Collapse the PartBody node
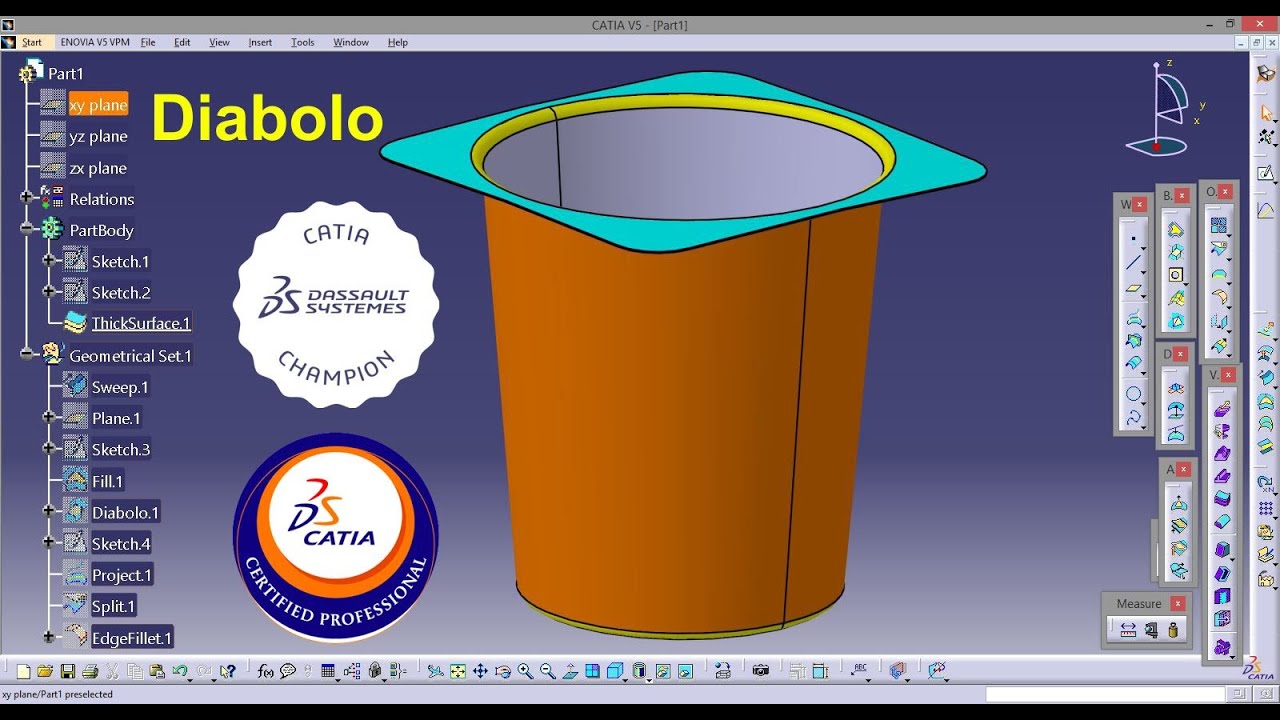 tap(26, 229)
